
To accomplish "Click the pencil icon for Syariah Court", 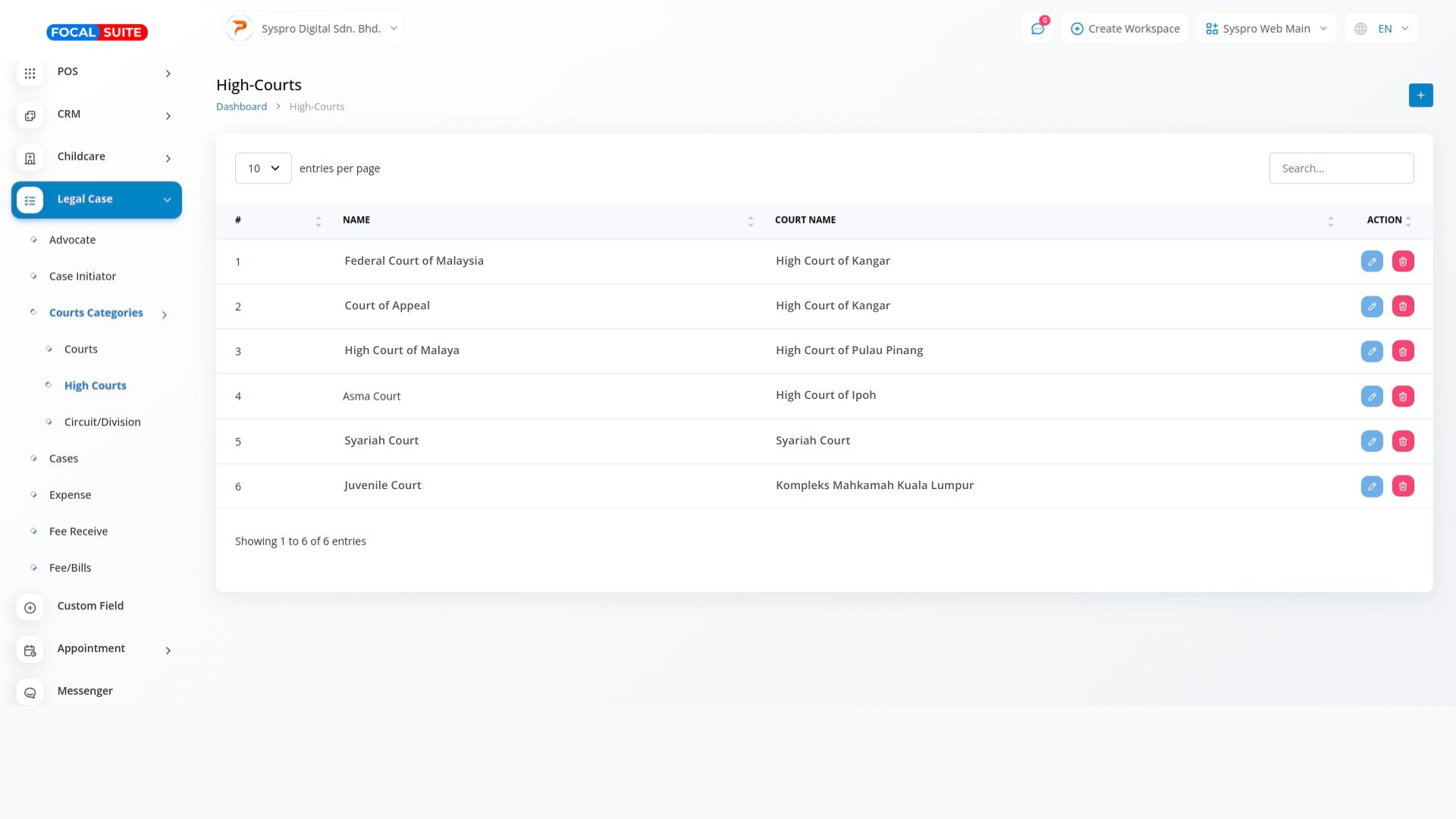I will coord(1372,441).
